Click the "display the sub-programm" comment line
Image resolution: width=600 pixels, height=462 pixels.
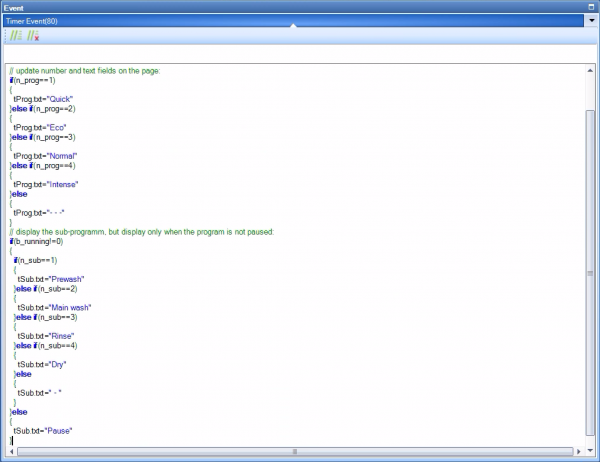click(x=140, y=232)
